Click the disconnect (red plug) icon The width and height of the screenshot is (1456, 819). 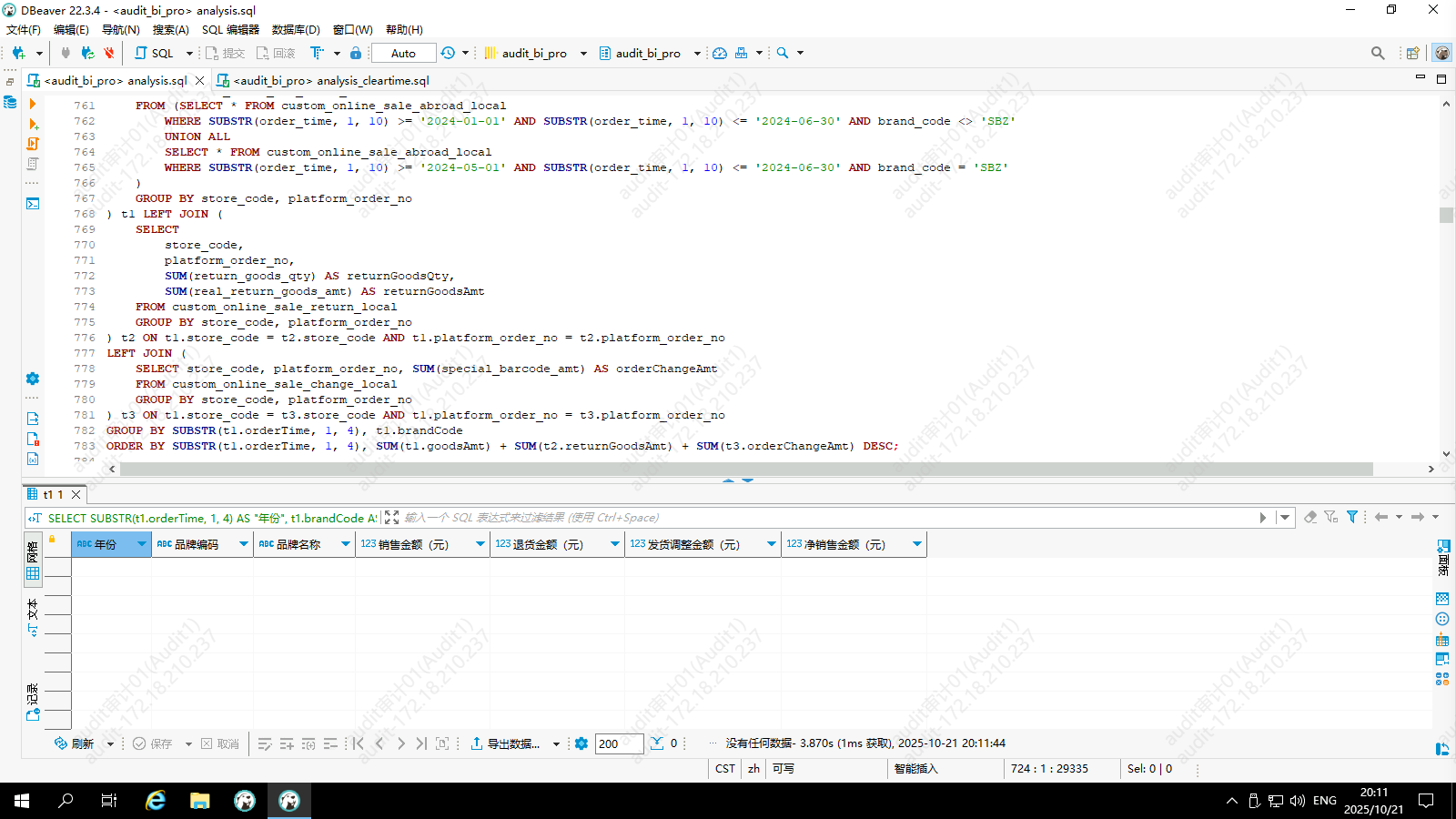109,53
